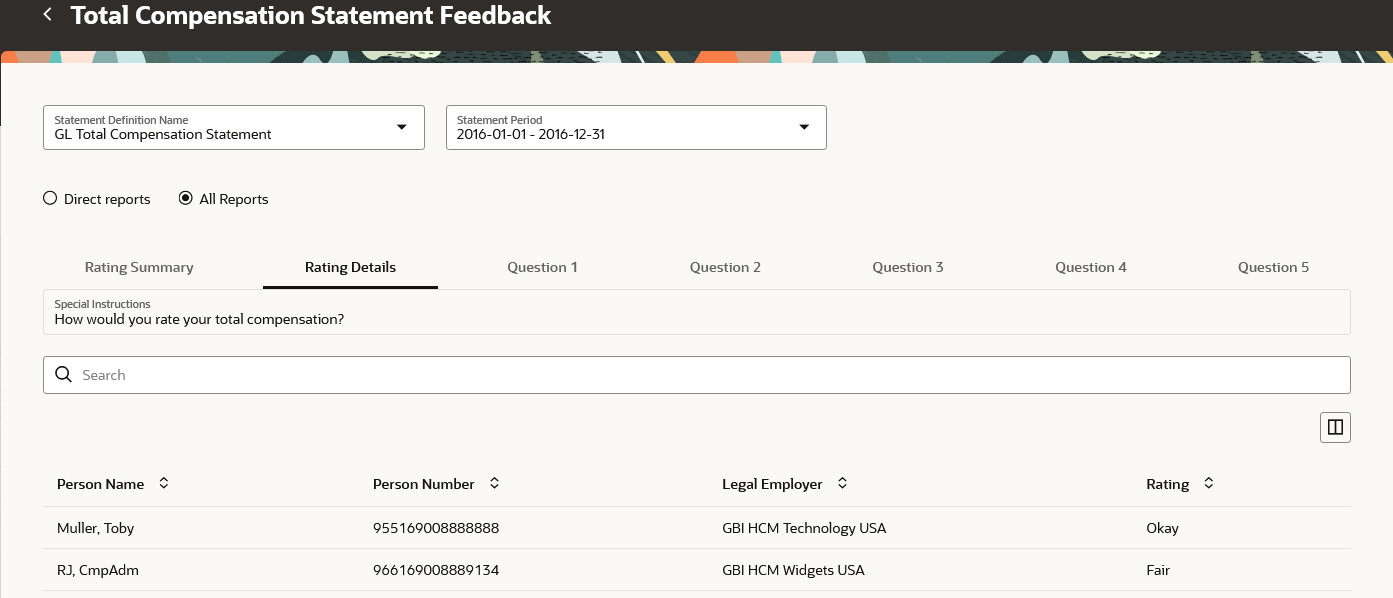Click the Muller, Toby name cell
The width and height of the screenshot is (1393, 598).
(95, 528)
